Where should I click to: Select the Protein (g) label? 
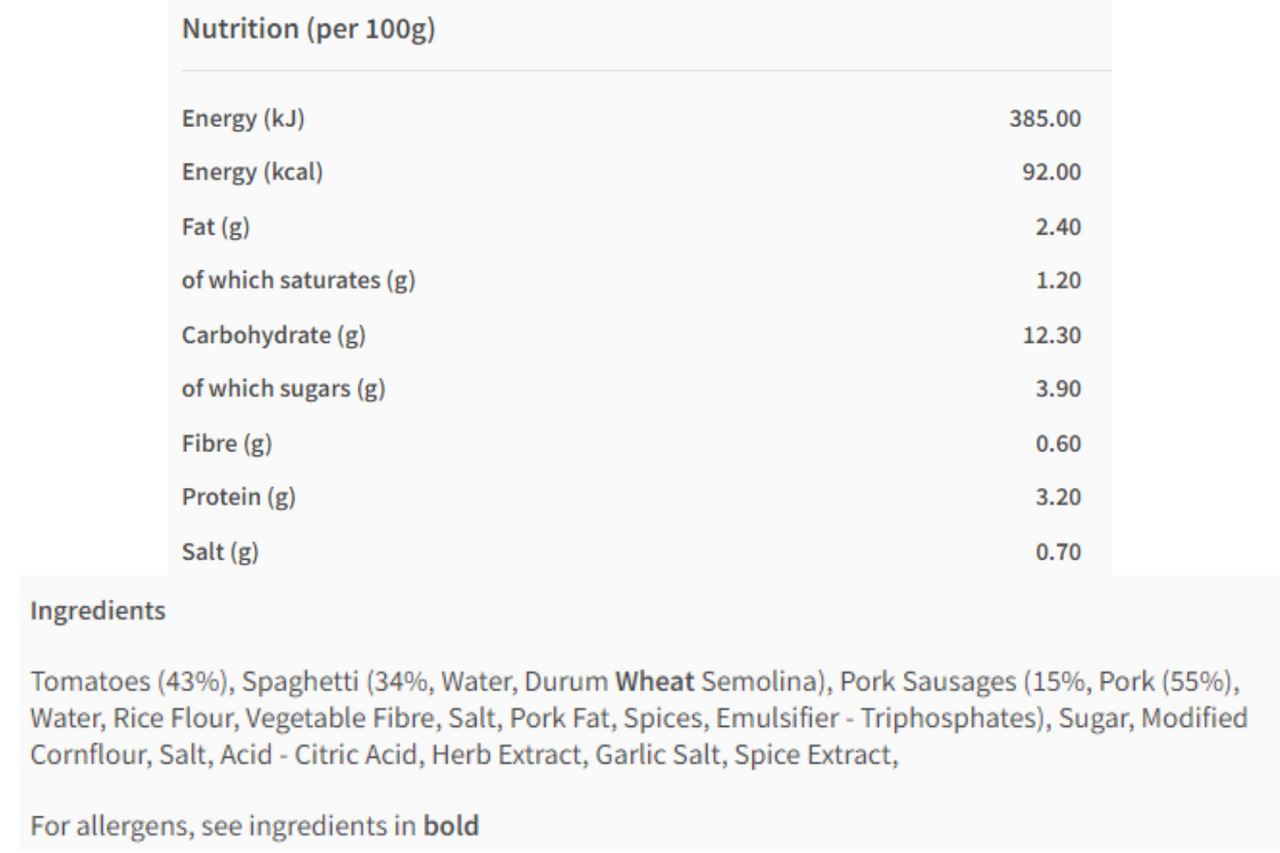coord(239,497)
